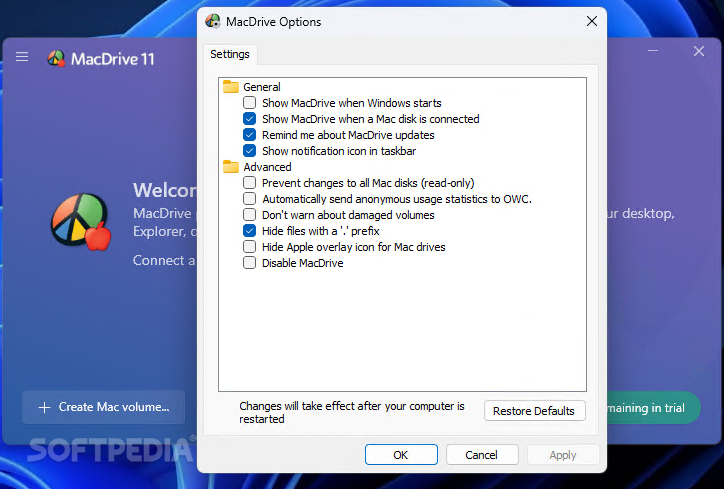Enable sending anonymous usage statistics to OWC
Screen dimensions: 724x489
(x=249, y=199)
